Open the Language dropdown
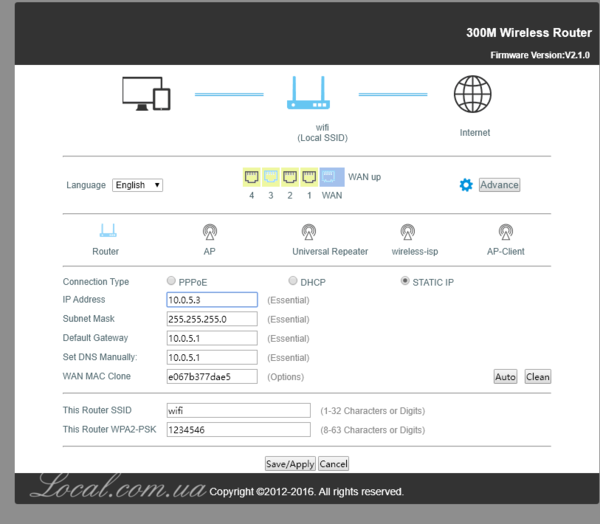 pyautogui.click(x=137, y=185)
